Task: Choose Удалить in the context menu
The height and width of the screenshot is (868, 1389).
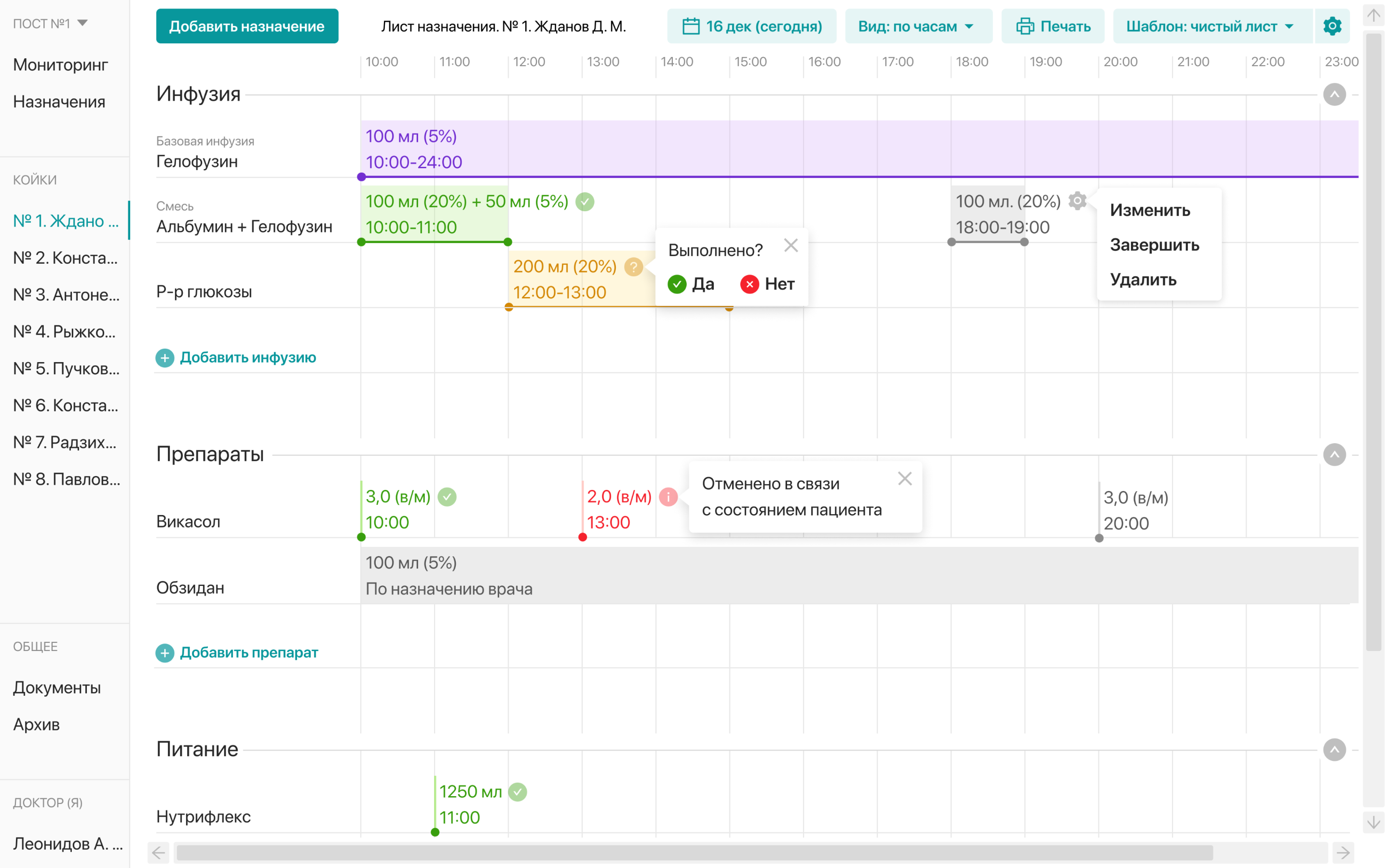Action: coord(1142,280)
